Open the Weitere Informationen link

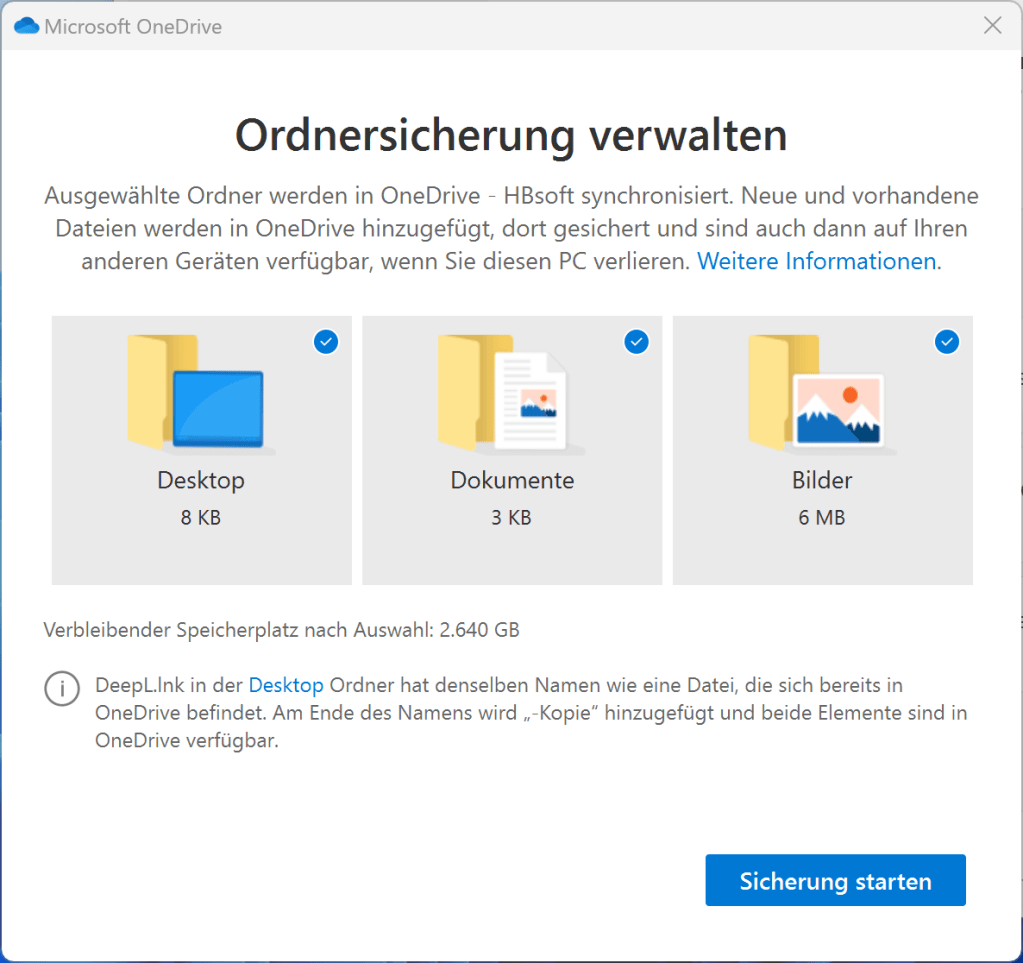(816, 262)
